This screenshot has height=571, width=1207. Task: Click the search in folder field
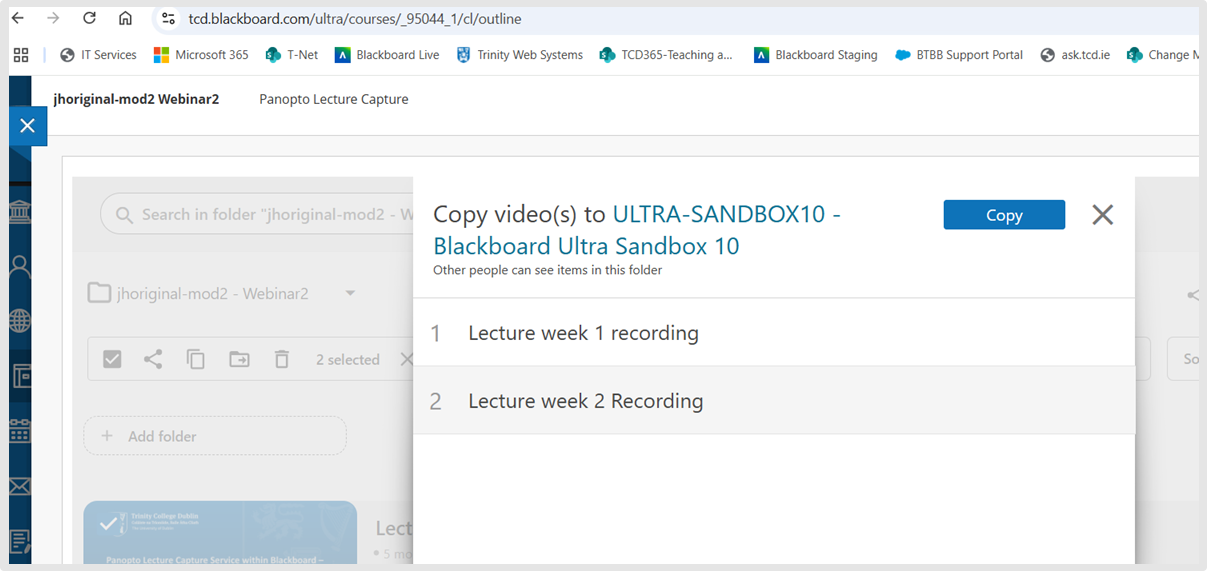point(257,214)
